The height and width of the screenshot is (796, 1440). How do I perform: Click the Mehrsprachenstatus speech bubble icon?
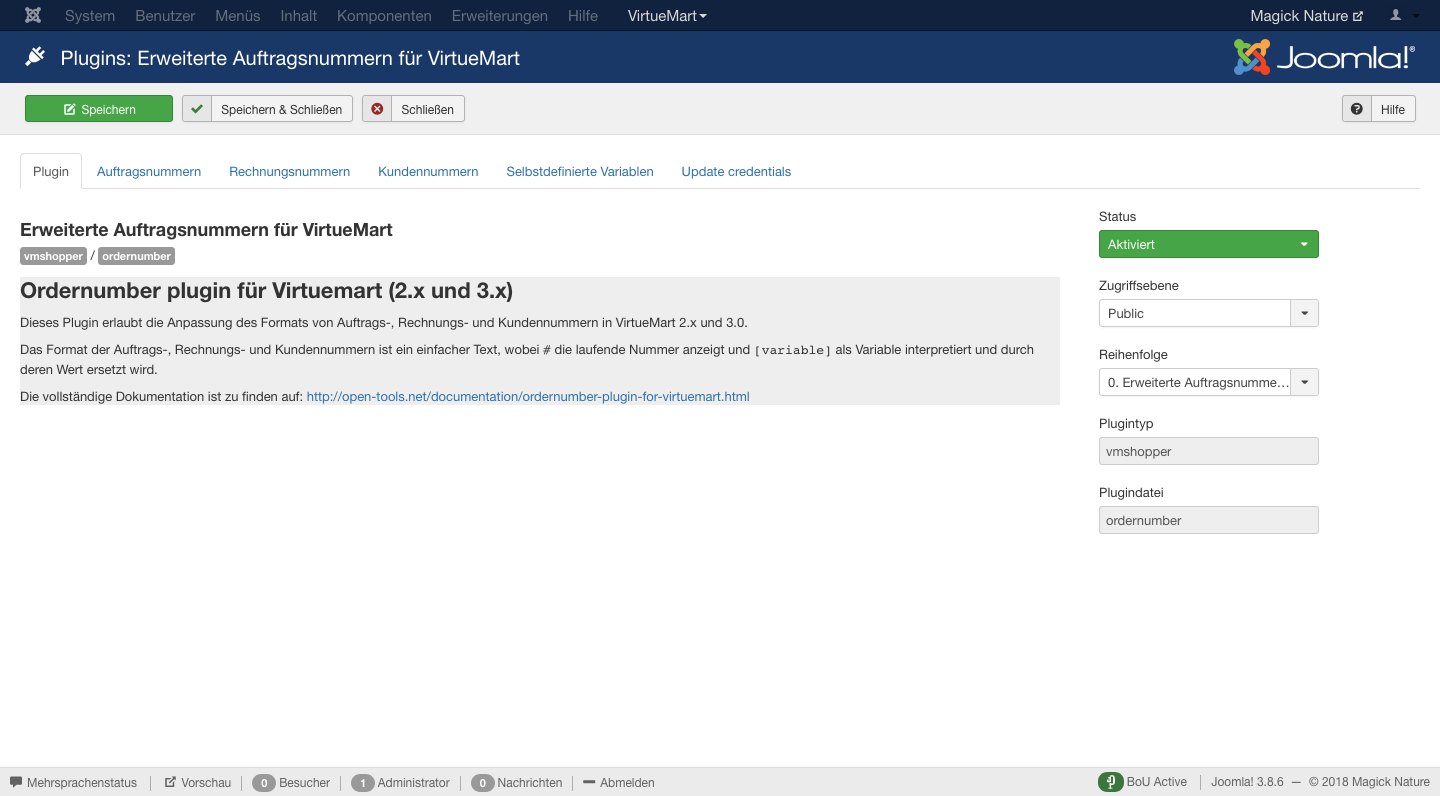coord(16,782)
